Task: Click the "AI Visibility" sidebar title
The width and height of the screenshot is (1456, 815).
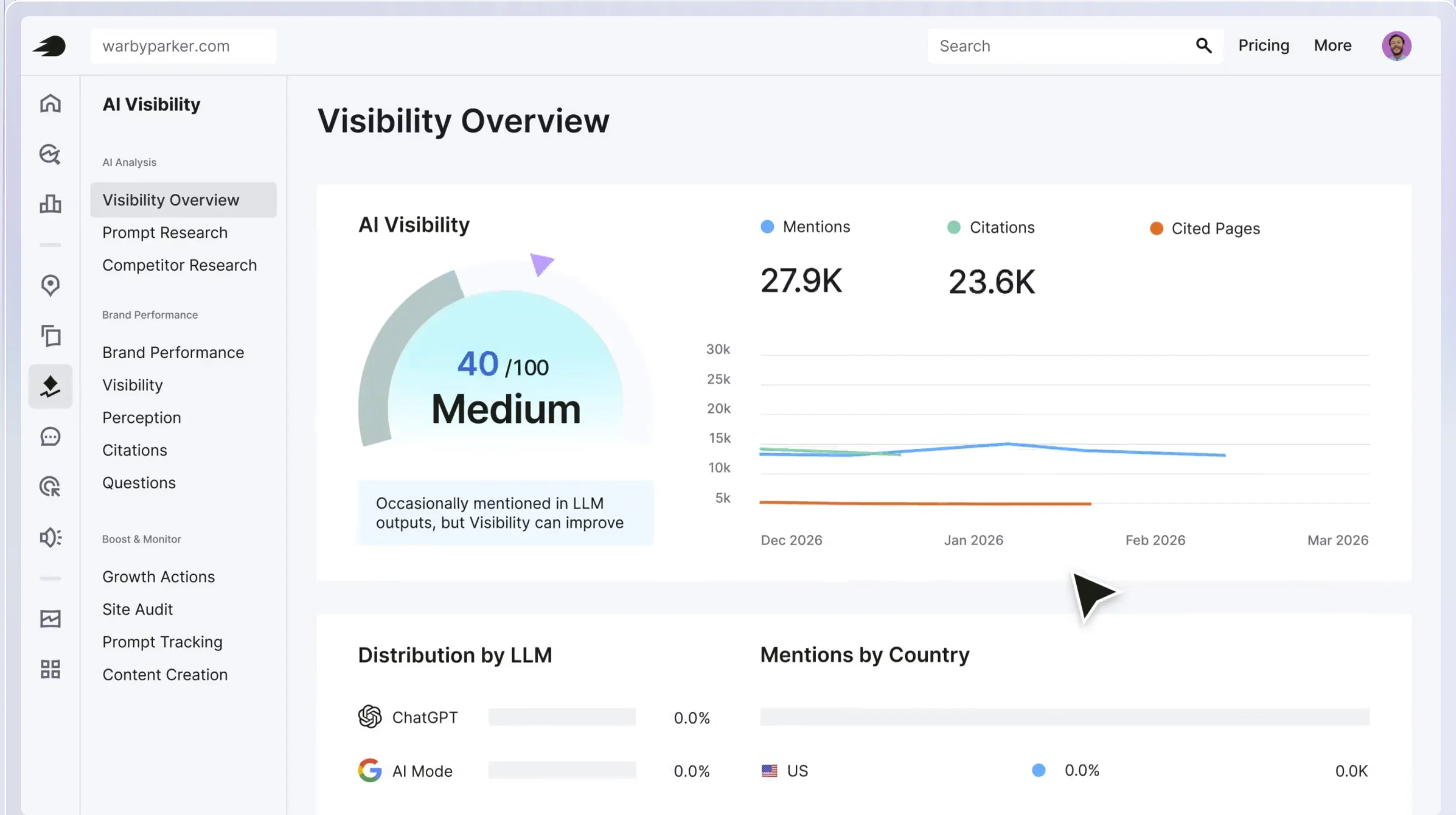Action: click(151, 104)
